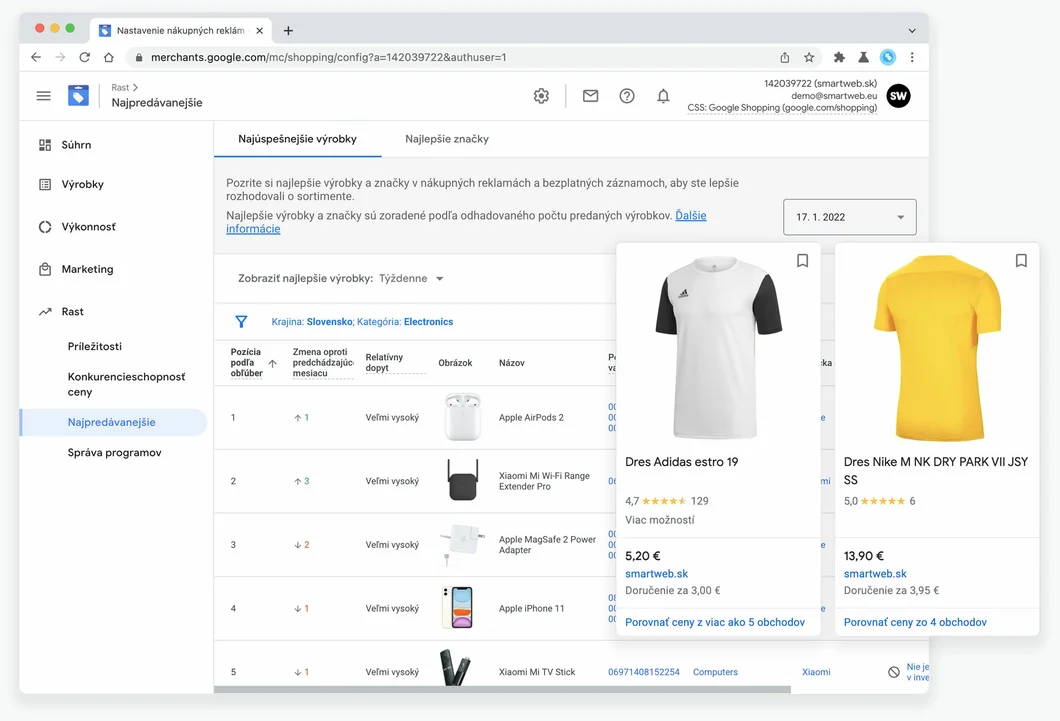Viewport: 1060px width, 721px height.
Task: Open the Týždenne period dropdown
Action: click(x=411, y=278)
